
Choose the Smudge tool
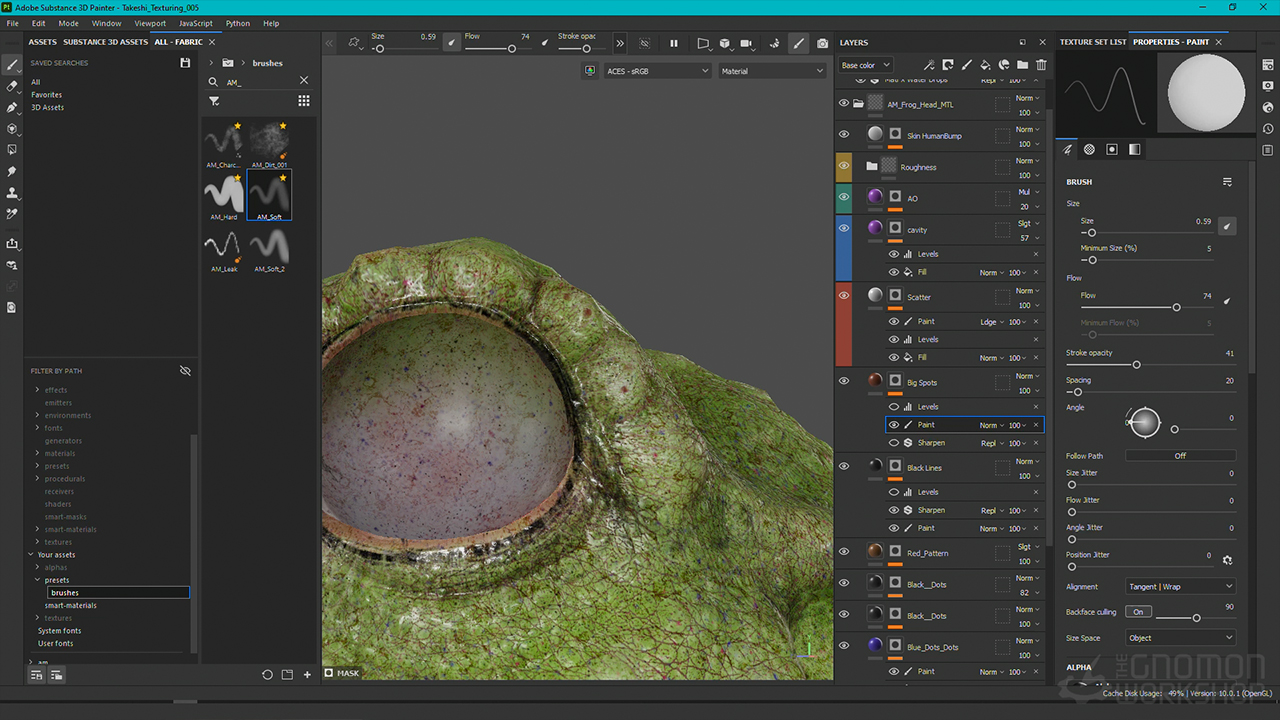click(12, 171)
